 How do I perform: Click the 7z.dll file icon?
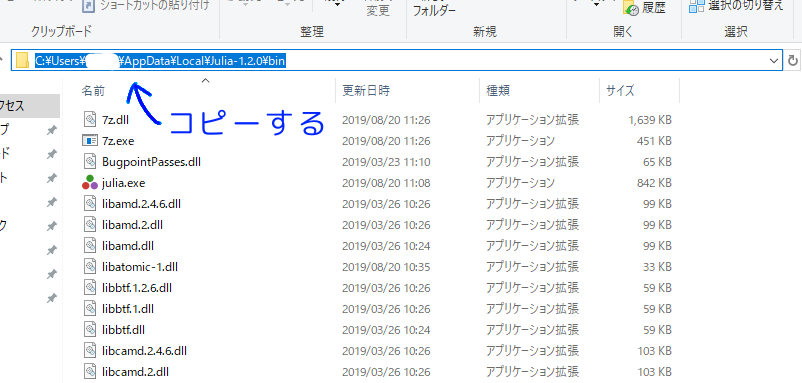point(90,120)
